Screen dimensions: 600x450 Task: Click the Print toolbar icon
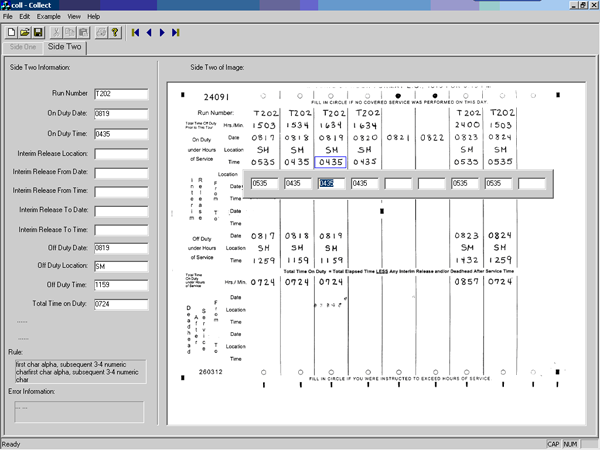101,33
